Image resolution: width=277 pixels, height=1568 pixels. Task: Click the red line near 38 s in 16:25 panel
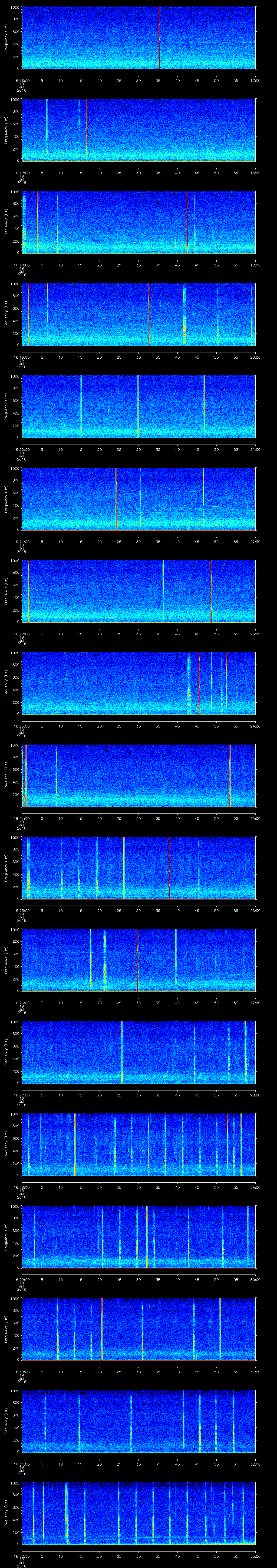[169, 868]
